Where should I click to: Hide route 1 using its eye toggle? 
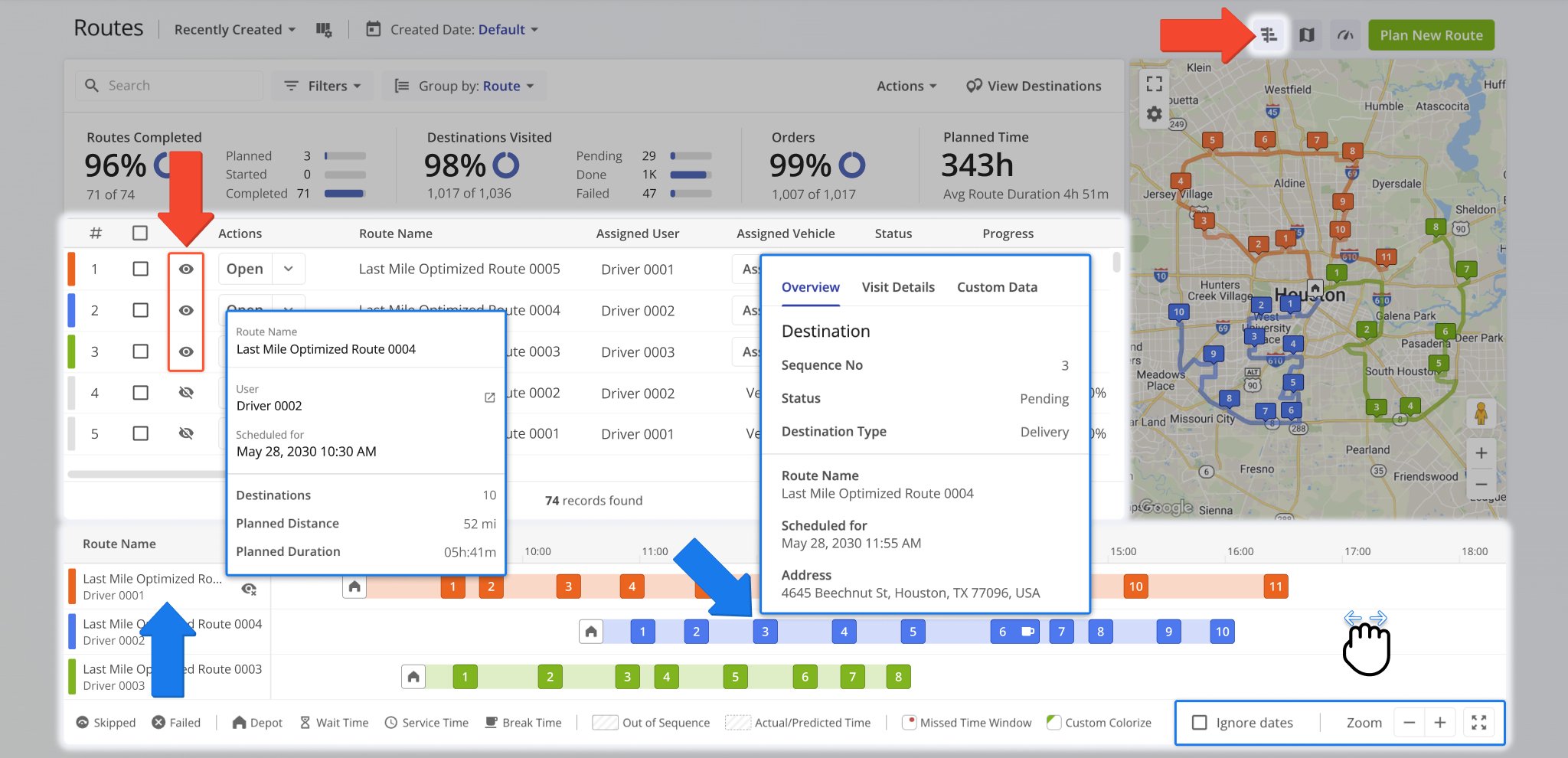point(186,269)
